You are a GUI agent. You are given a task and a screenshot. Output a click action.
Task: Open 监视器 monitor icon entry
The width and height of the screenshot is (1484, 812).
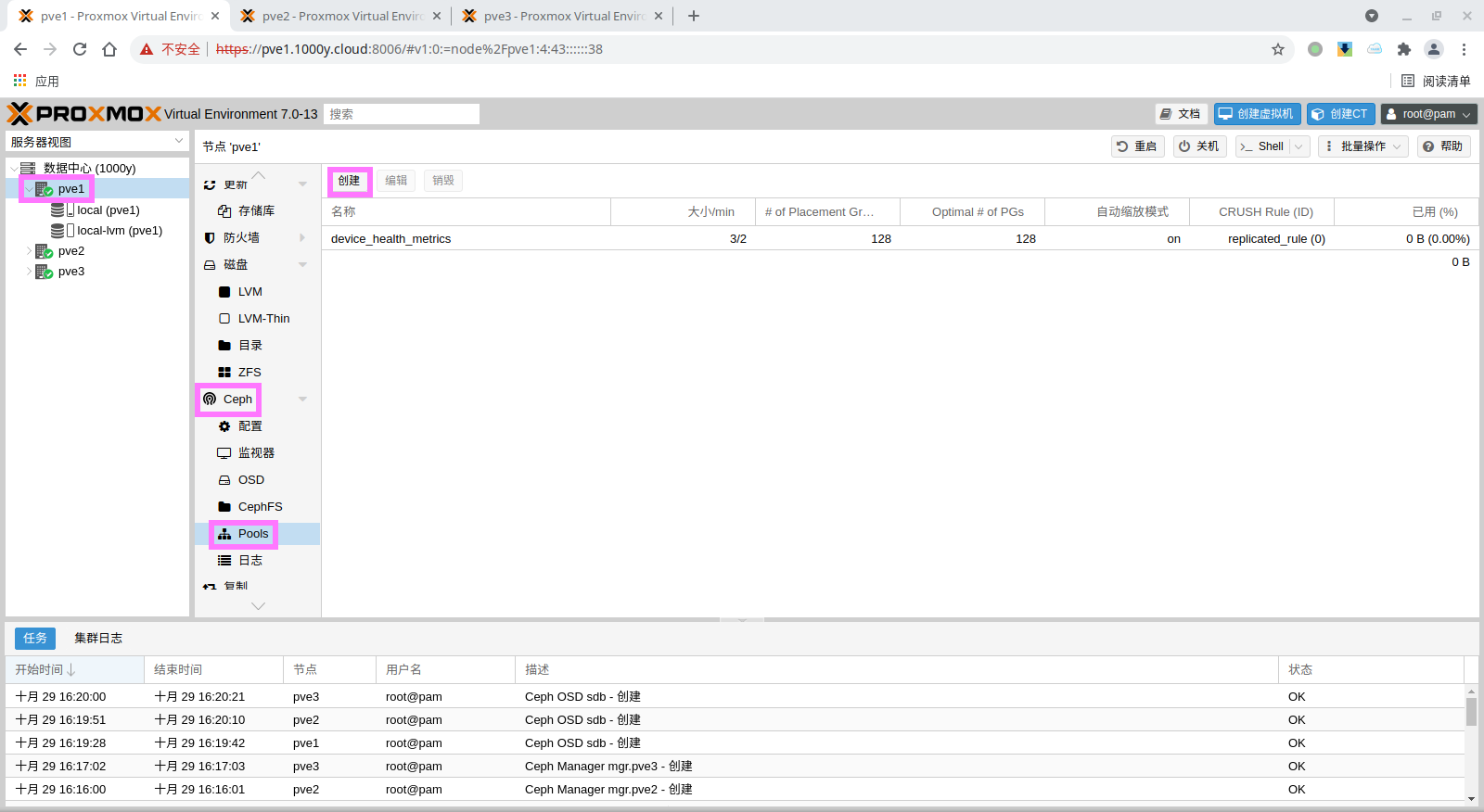(224, 453)
